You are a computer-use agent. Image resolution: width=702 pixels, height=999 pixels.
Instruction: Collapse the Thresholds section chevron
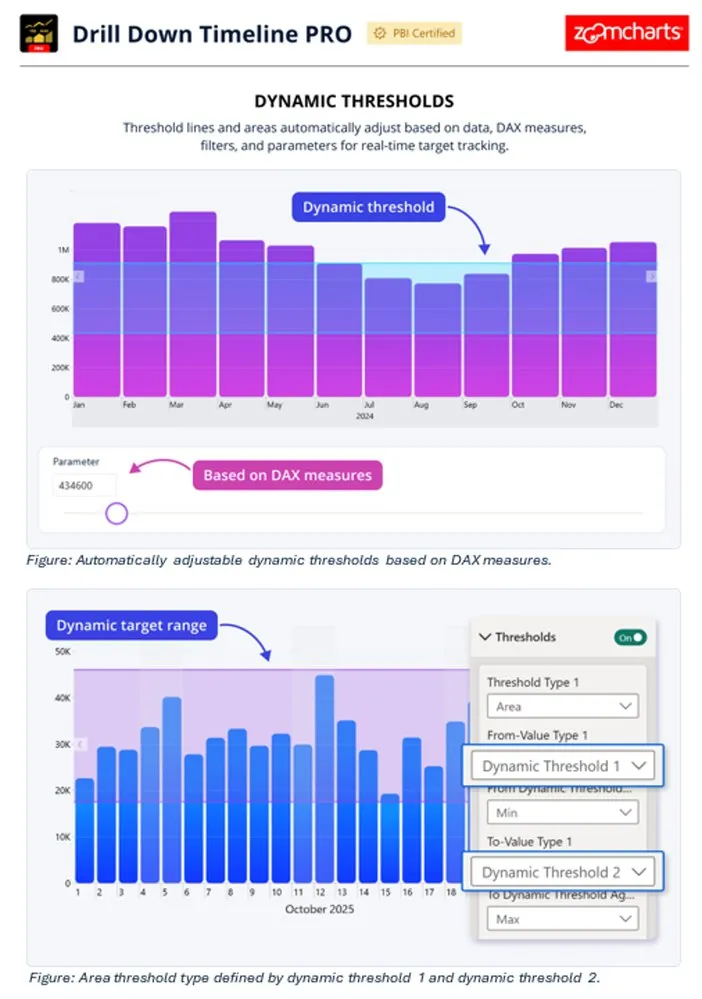(485, 636)
